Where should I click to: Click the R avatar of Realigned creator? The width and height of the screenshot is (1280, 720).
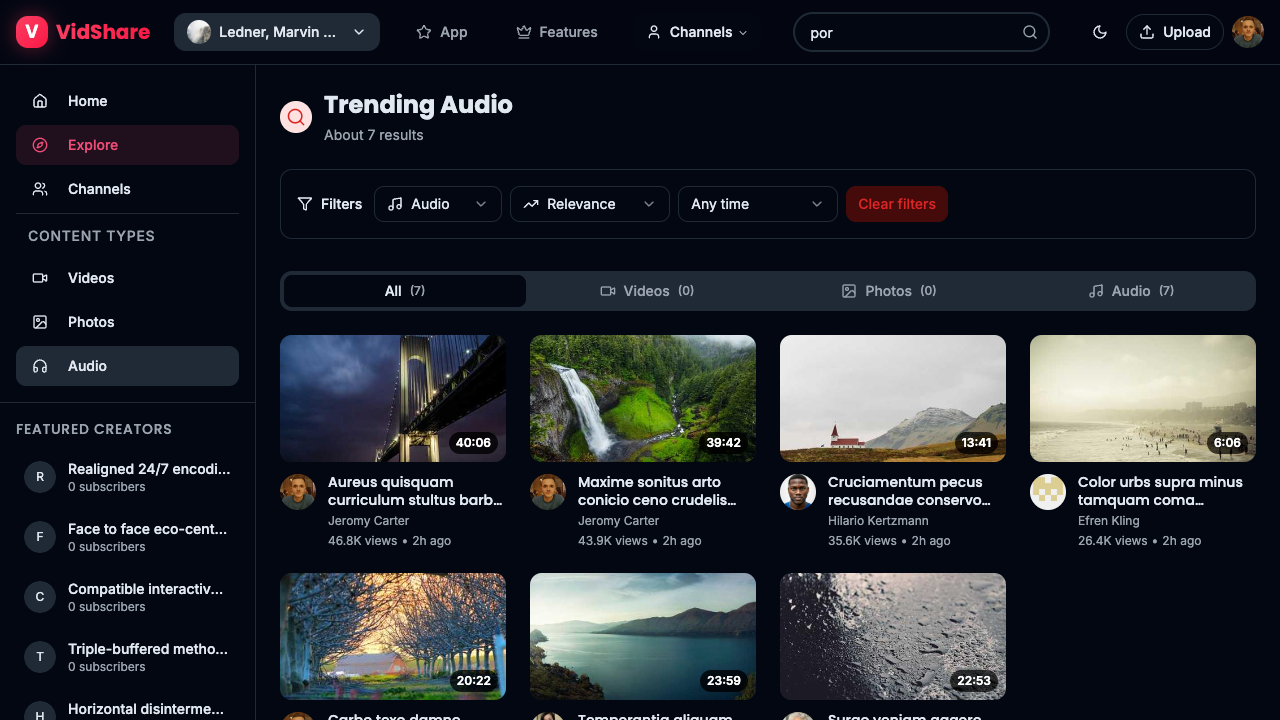[x=40, y=477]
